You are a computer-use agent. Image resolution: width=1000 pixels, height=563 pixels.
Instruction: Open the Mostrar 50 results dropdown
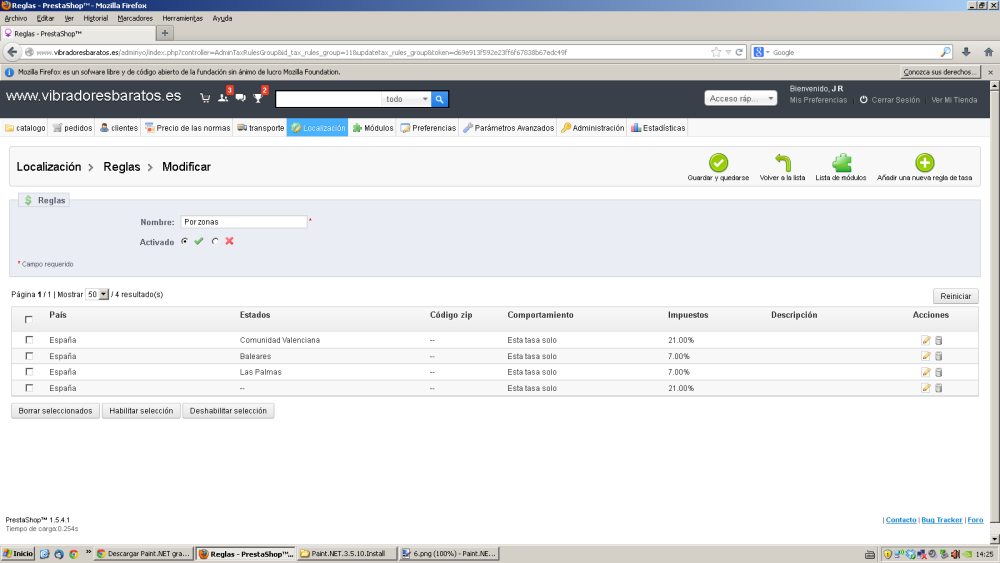[x=97, y=295]
